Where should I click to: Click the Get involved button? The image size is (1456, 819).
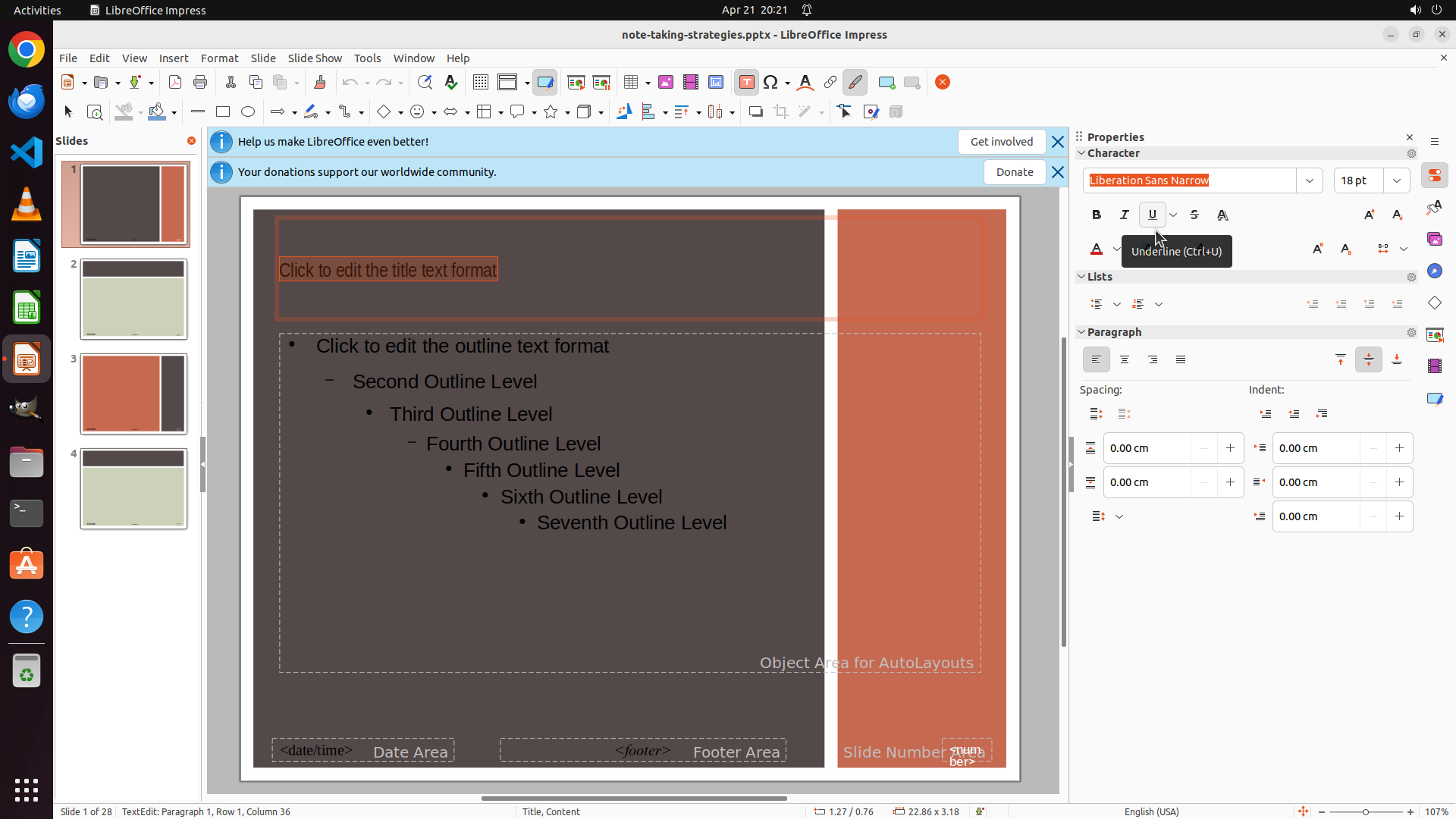[1001, 142]
